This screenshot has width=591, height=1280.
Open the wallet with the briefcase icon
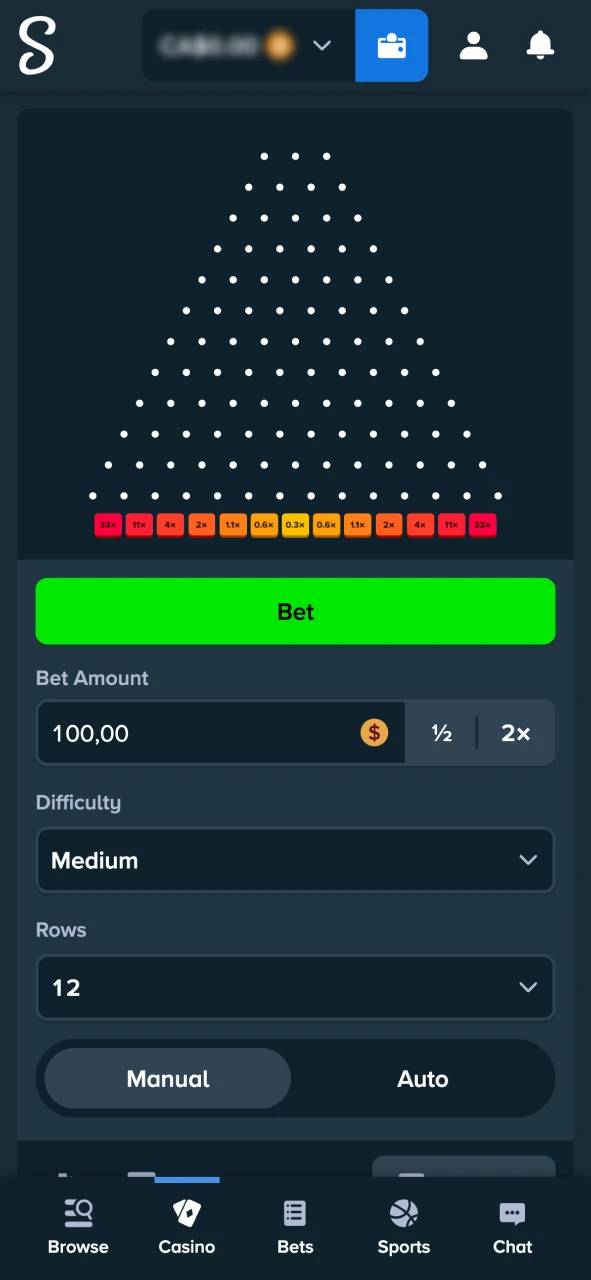(x=391, y=45)
